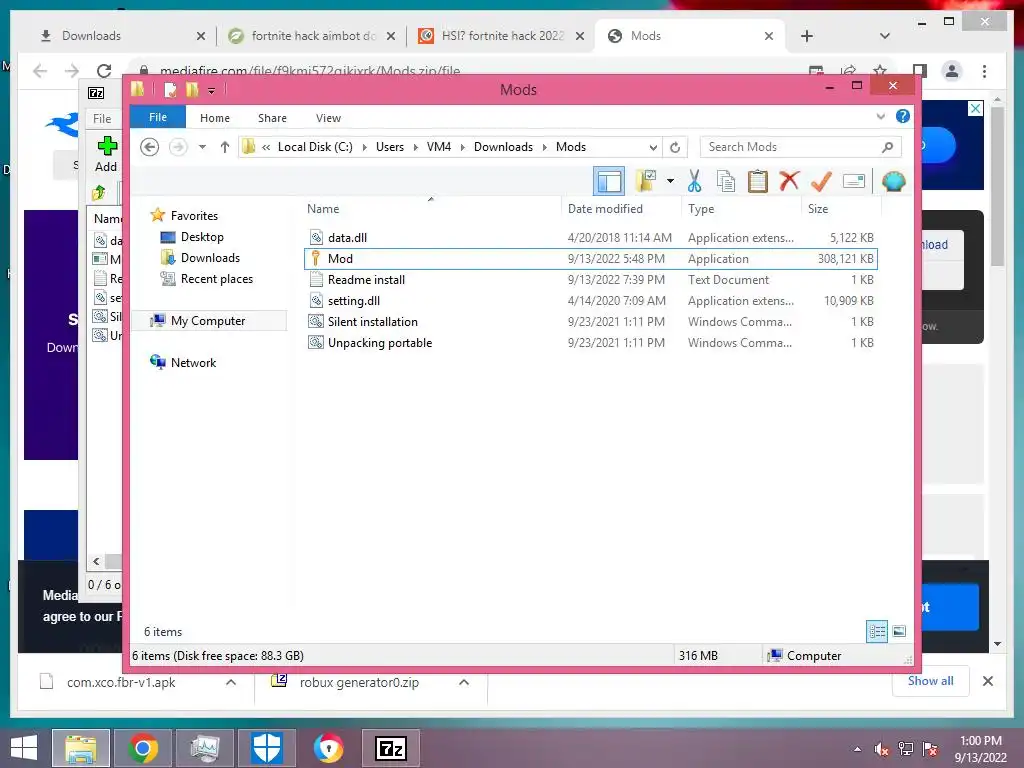Image resolution: width=1024 pixels, height=768 pixels.
Task: Open the File menu in Mods window
Action: 157,117
